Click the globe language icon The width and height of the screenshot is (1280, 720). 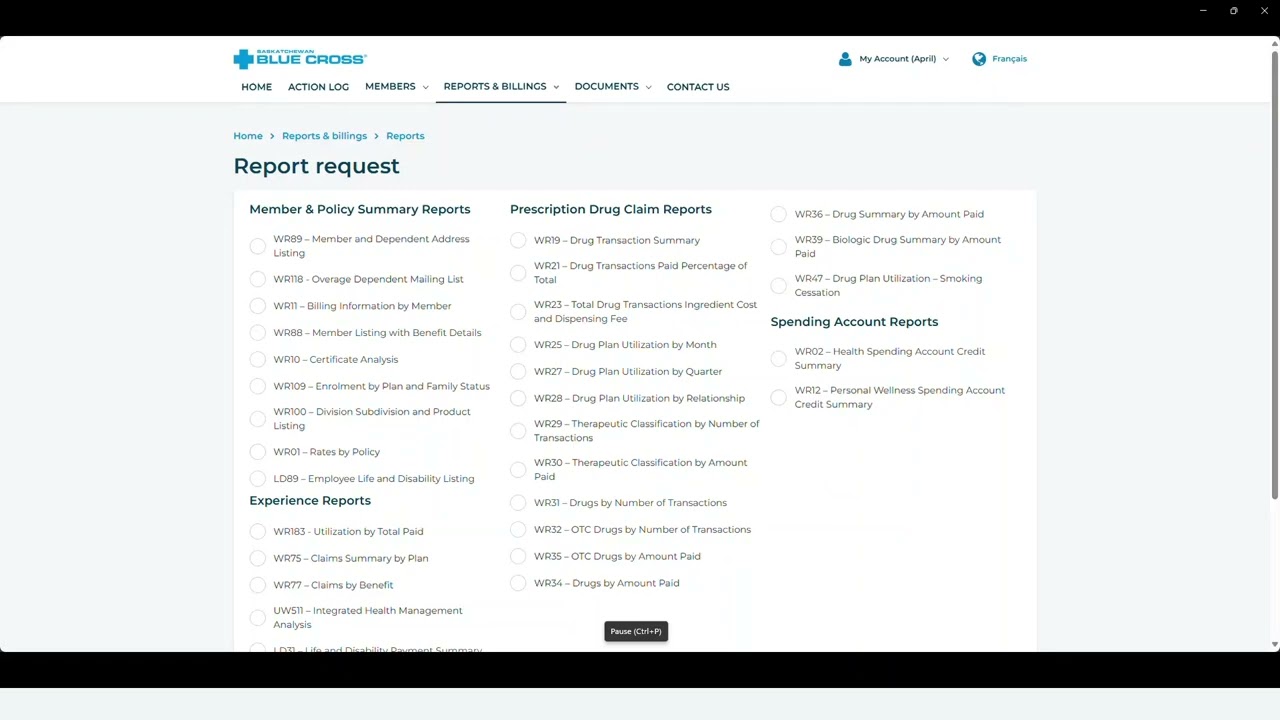(979, 59)
